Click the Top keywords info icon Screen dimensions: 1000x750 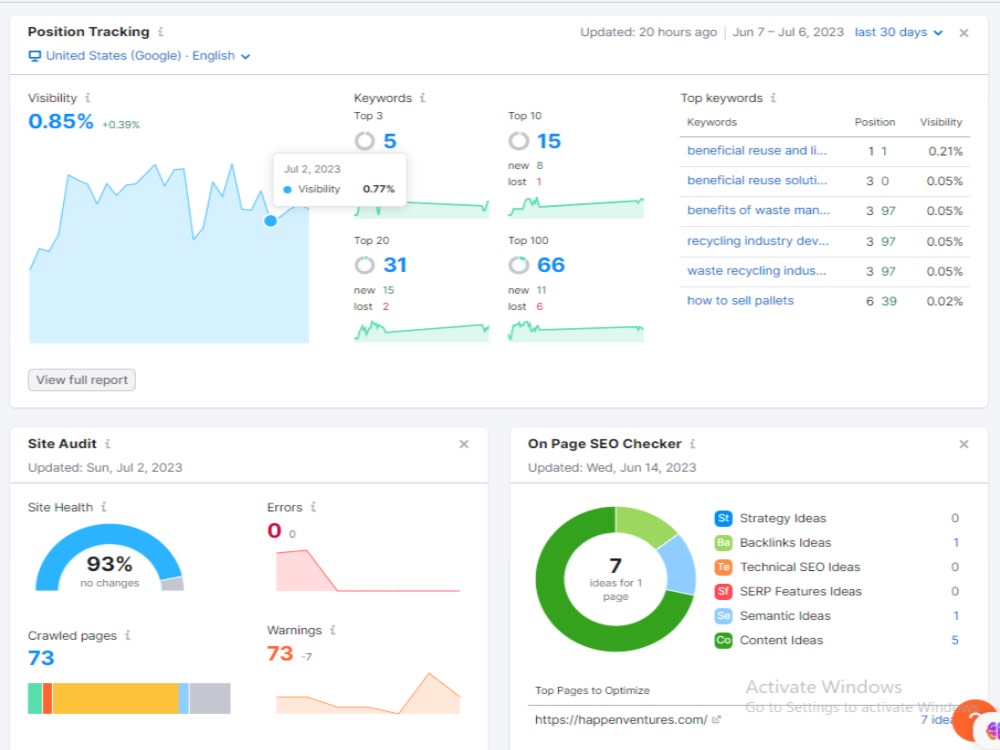click(x=773, y=98)
